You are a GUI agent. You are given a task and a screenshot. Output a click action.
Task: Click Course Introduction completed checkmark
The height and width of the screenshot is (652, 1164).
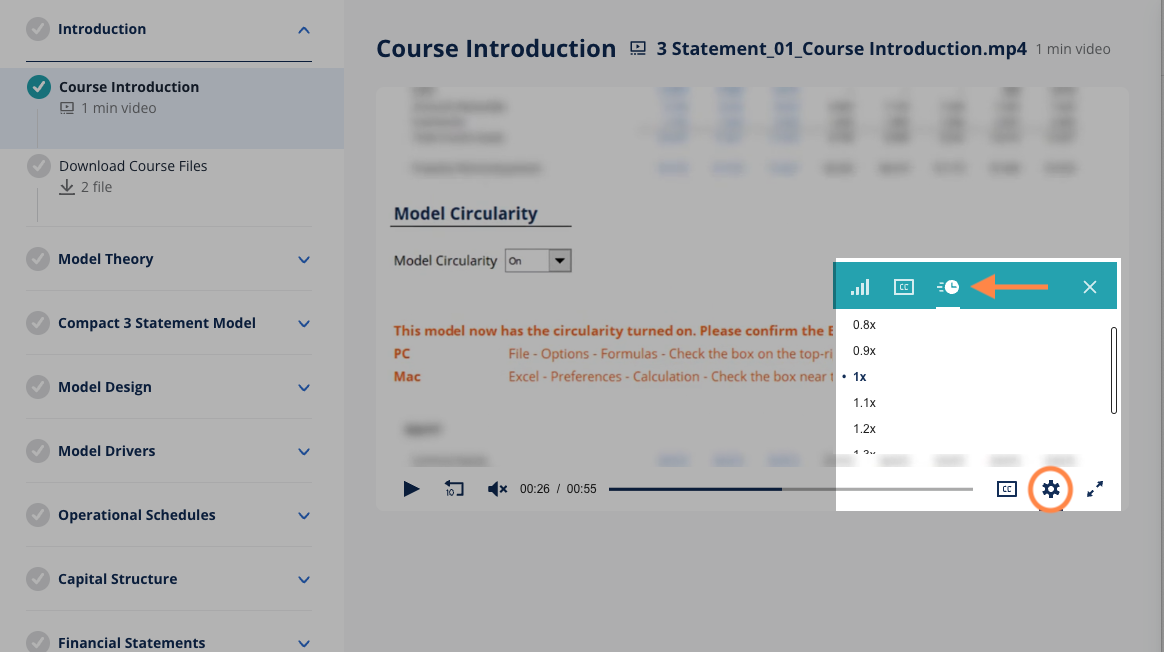39,87
